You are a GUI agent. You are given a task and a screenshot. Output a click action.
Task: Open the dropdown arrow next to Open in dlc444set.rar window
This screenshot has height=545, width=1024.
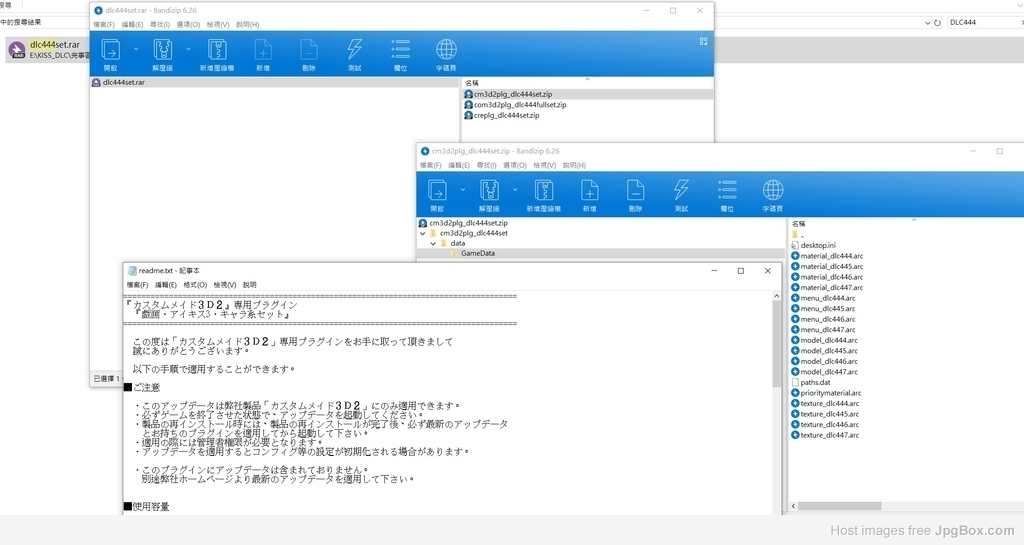(136, 49)
